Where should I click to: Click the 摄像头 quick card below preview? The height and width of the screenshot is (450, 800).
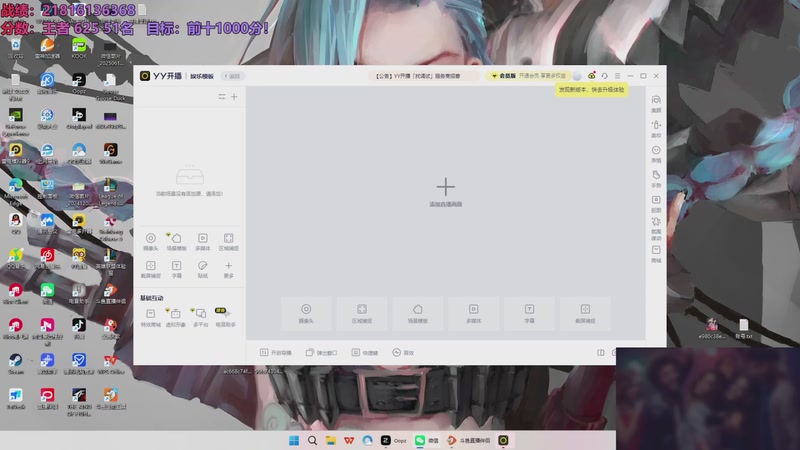click(x=306, y=313)
